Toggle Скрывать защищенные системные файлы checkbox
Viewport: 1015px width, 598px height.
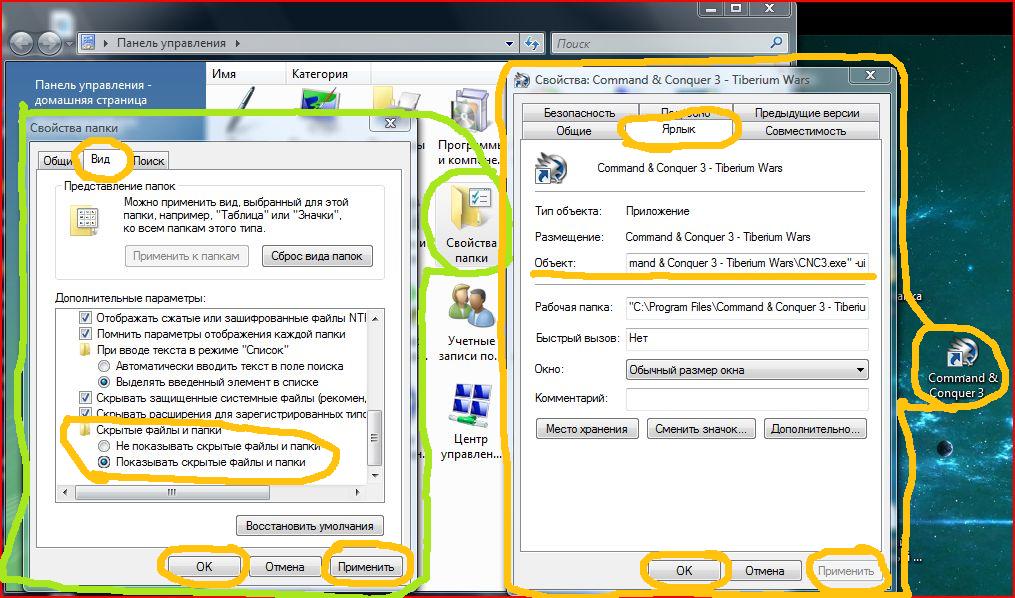click(85, 397)
